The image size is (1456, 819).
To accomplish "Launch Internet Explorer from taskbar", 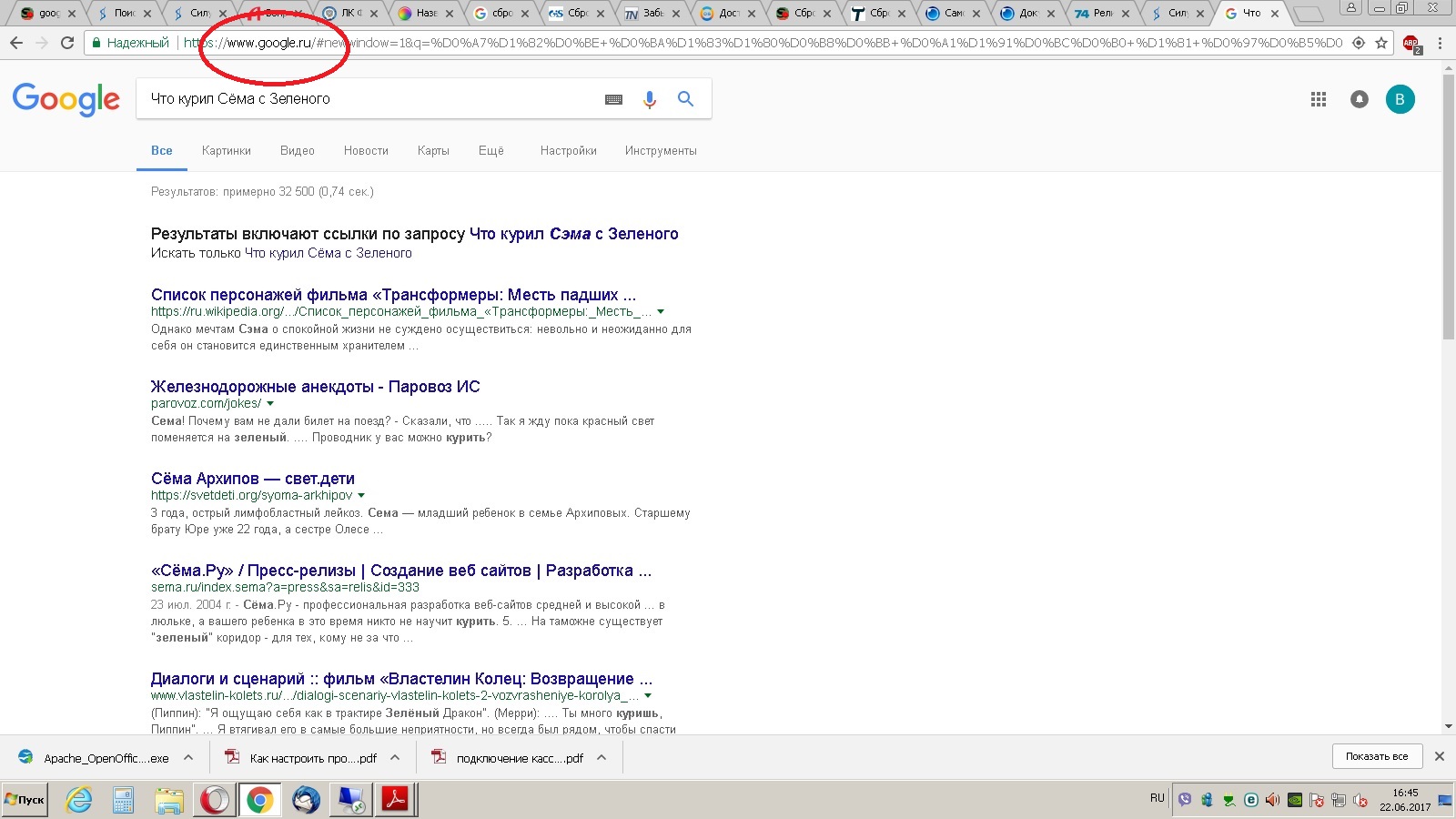I will (79, 800).
